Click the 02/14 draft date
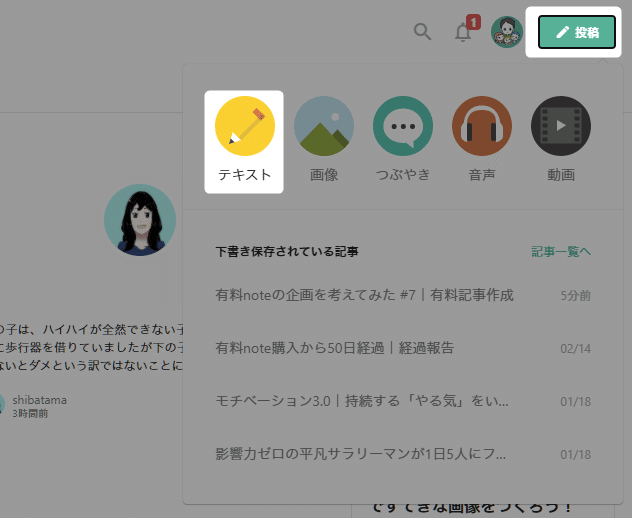632x518 pixels. [576, 348]
